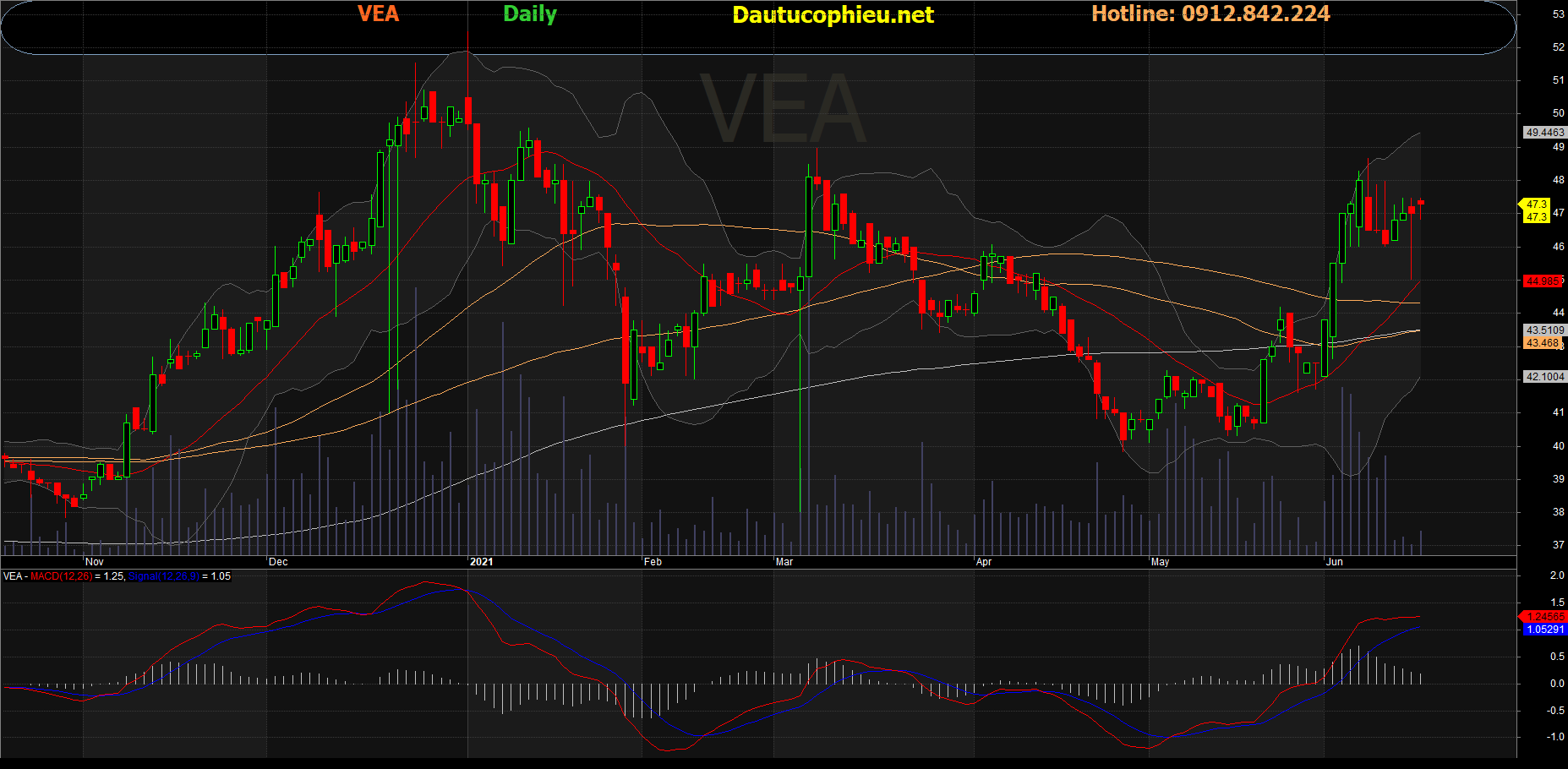Select the Dec marker on time axis
The image size is (1568, 769).
(278, 562)
